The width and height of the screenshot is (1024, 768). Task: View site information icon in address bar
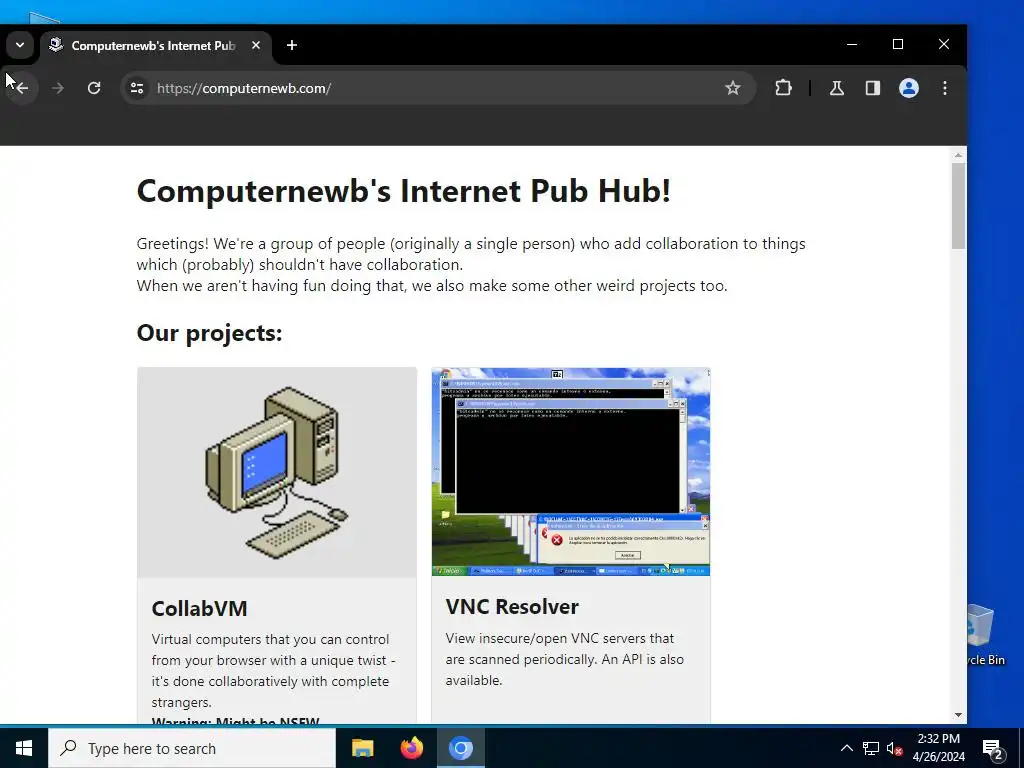(x=136, y=88)
